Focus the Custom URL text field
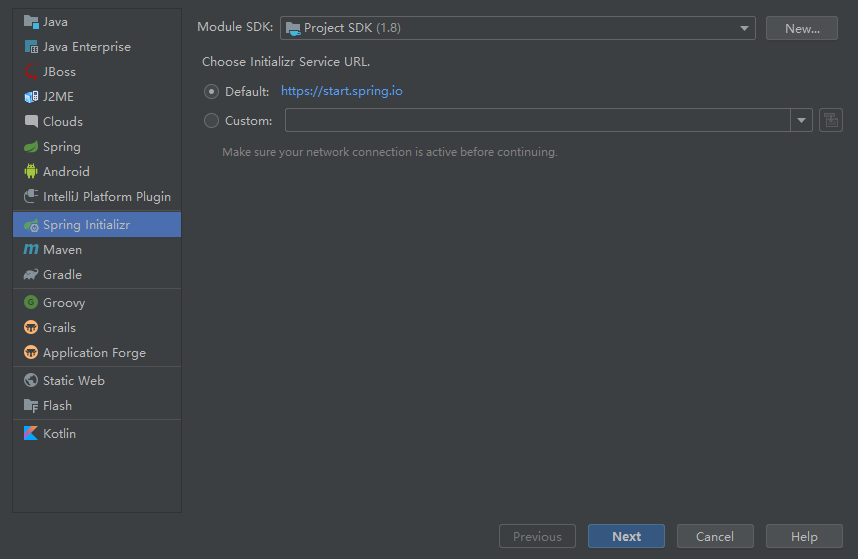858x559 pixels. pyautogui.click(x=537, y=121)
